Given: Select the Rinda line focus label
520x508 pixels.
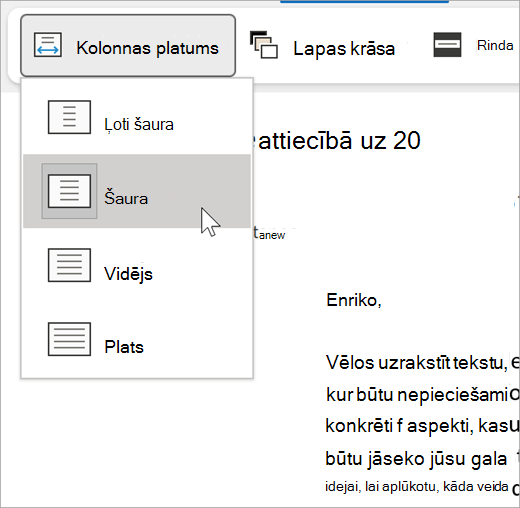Looking at the screenshot, I should [495, 45].
